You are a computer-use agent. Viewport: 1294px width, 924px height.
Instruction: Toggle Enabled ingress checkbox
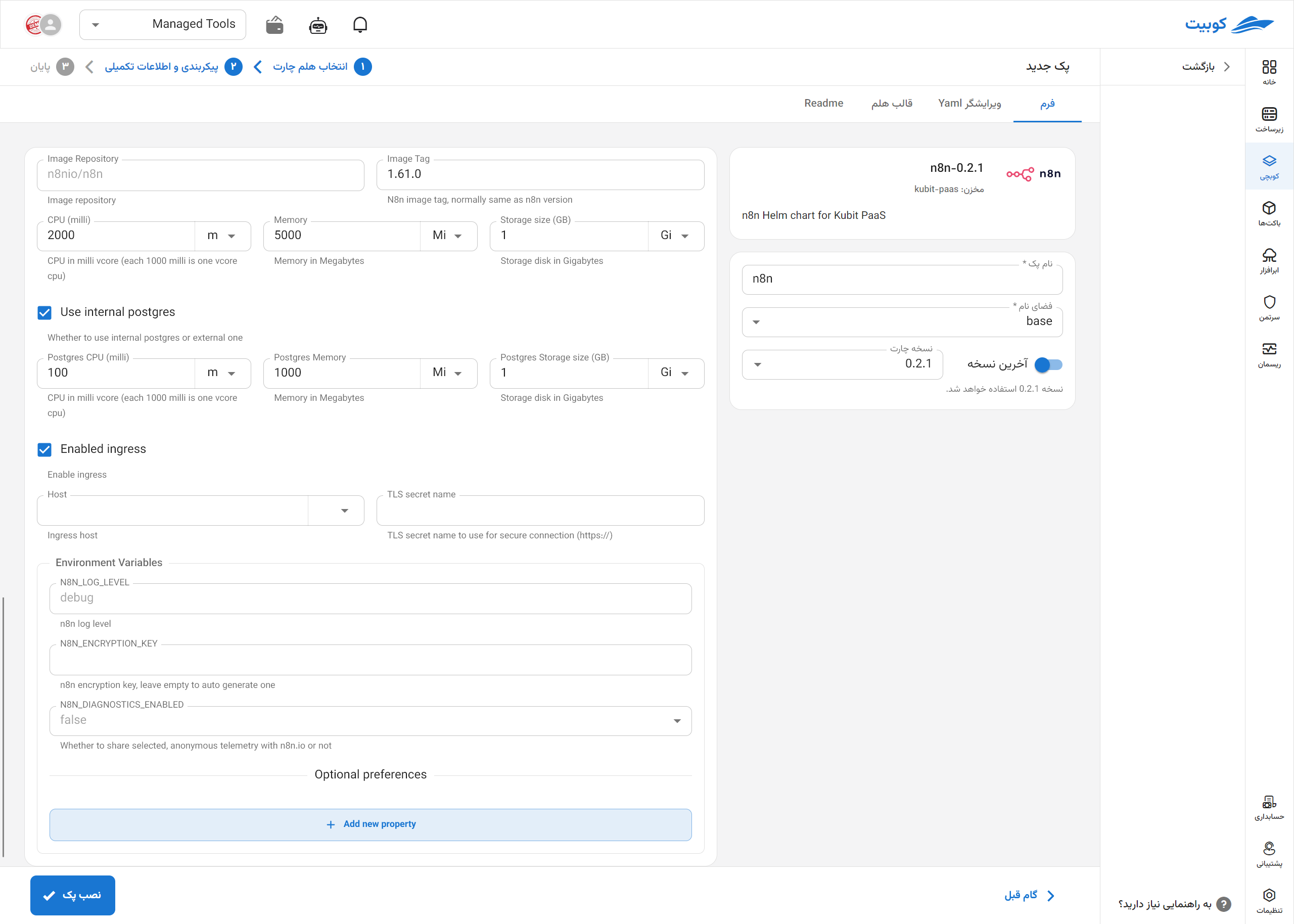point(44,449)
